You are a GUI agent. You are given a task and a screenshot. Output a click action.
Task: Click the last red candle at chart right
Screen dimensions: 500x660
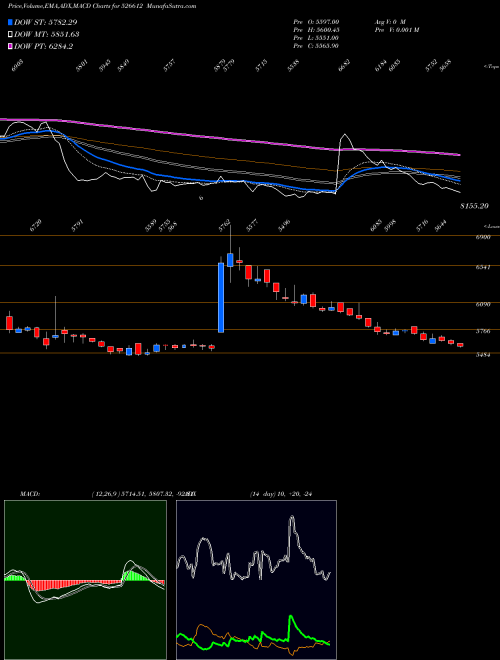tap(460, 345)
